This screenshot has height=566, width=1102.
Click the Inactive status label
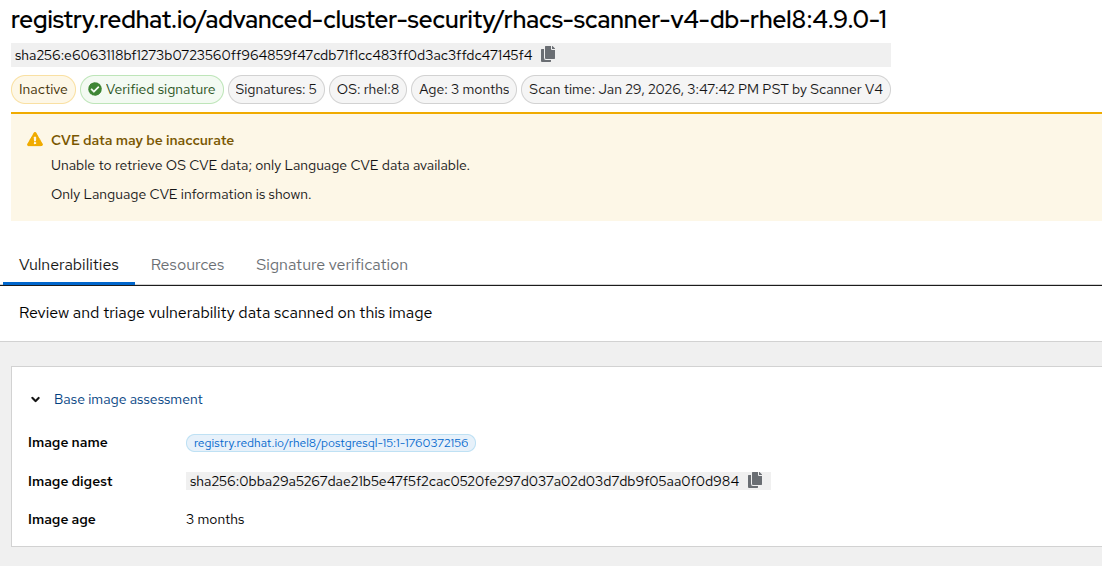click(x=43, y=90)
